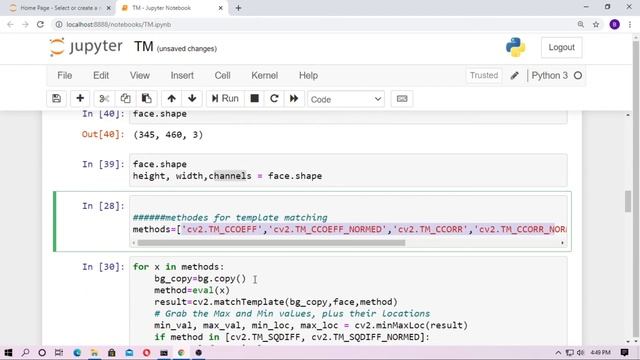Screen dimensions: 640x360
Task: Open the Help menu
Action: click(x=308, y=76)
